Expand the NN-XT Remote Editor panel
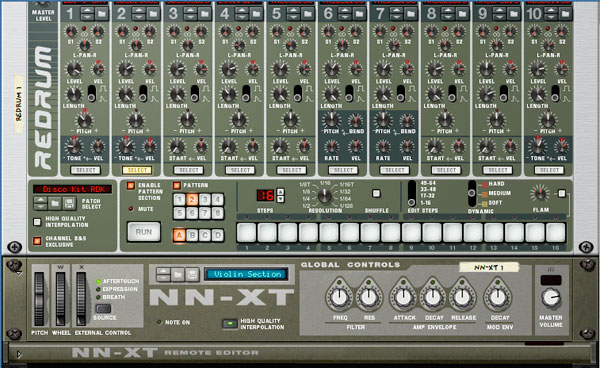The image size is (600, 368). click(x=19, y=355)
